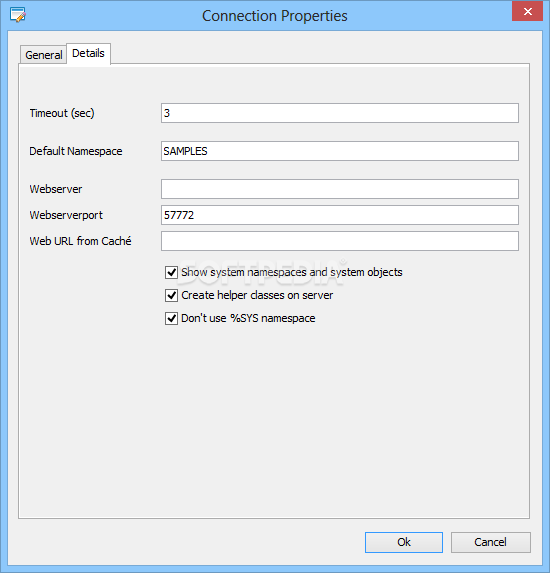Click the Webserverport label
The height and width of the screenshot is (573, 550).
point(66,215)
